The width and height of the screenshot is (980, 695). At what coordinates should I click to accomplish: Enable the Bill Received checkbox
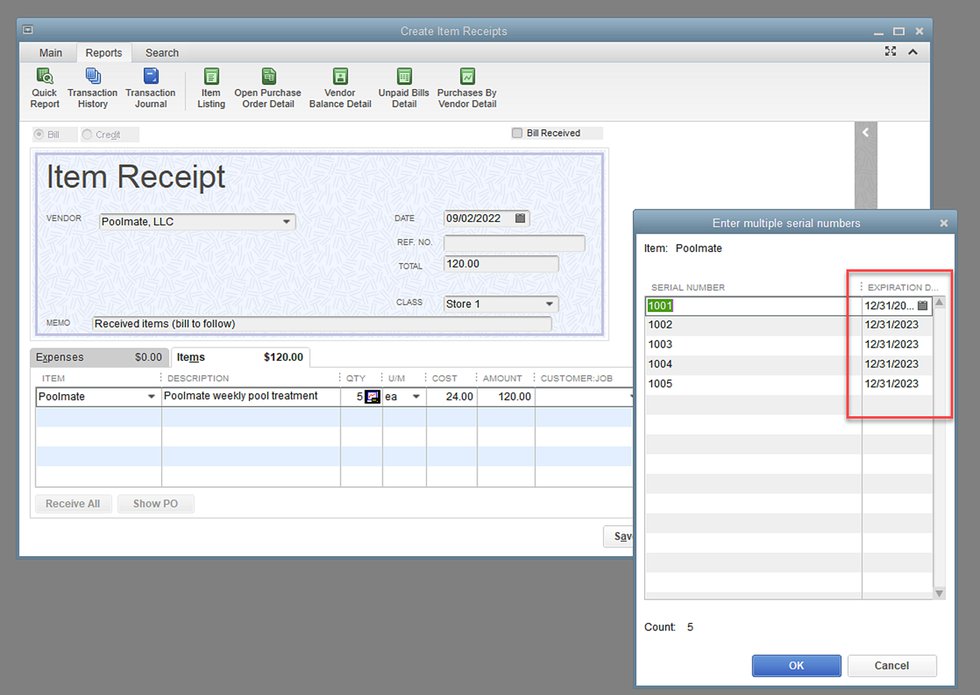(517, 133)
